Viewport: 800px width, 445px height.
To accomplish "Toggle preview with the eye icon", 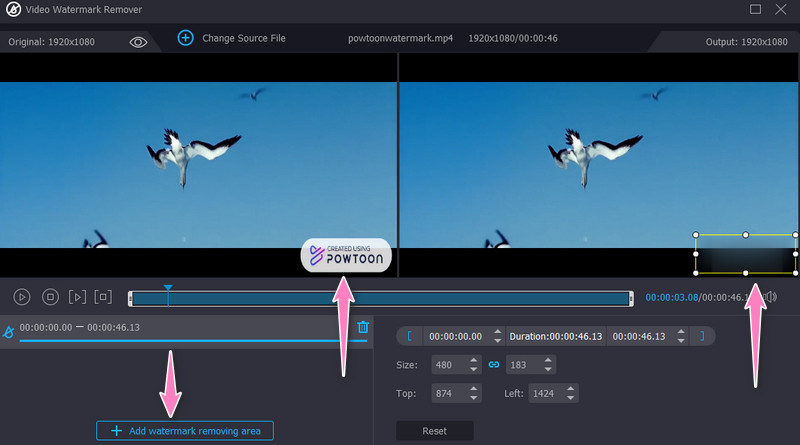I will point(138,41).
